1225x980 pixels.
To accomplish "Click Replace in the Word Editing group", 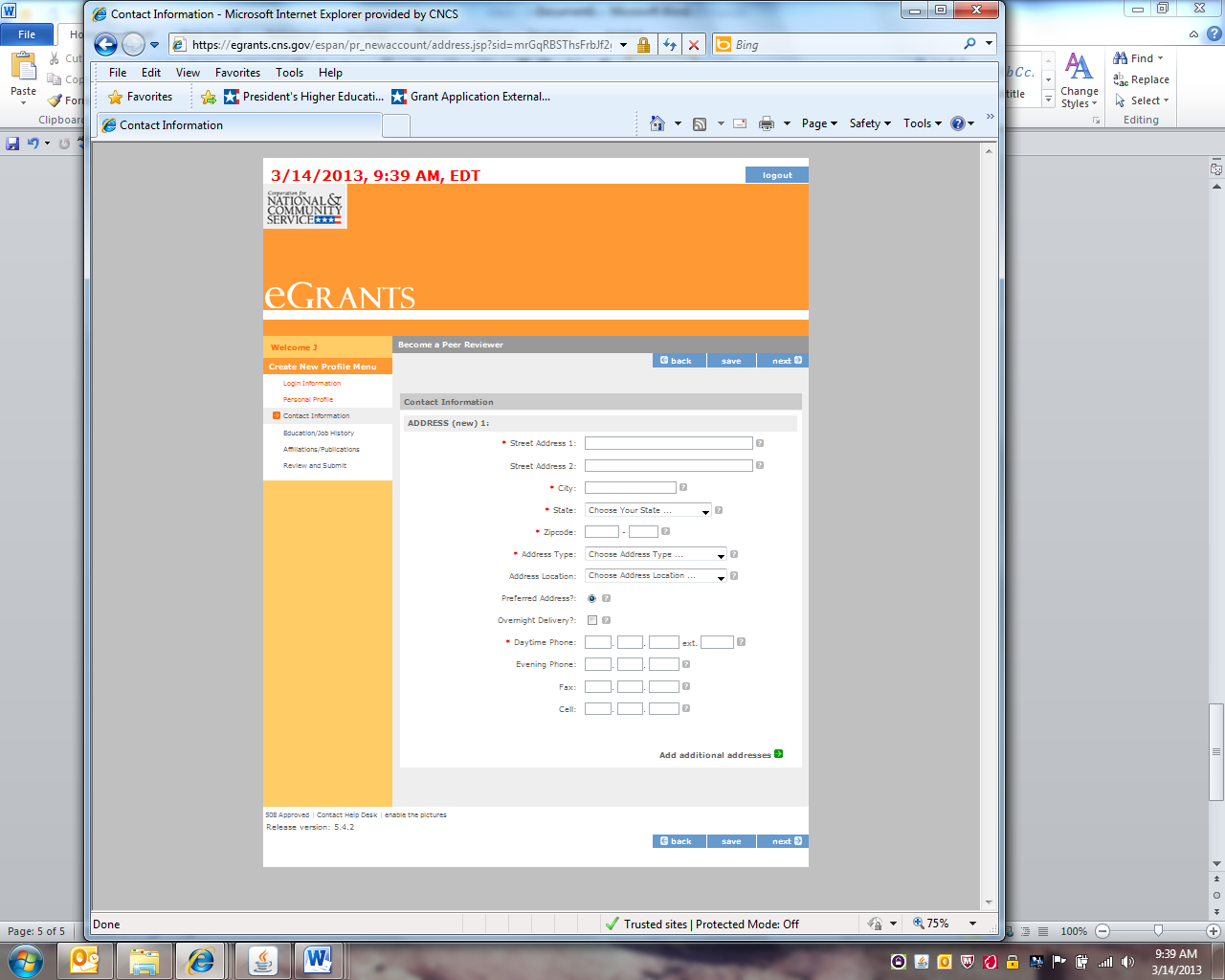I will (1142, 80).
